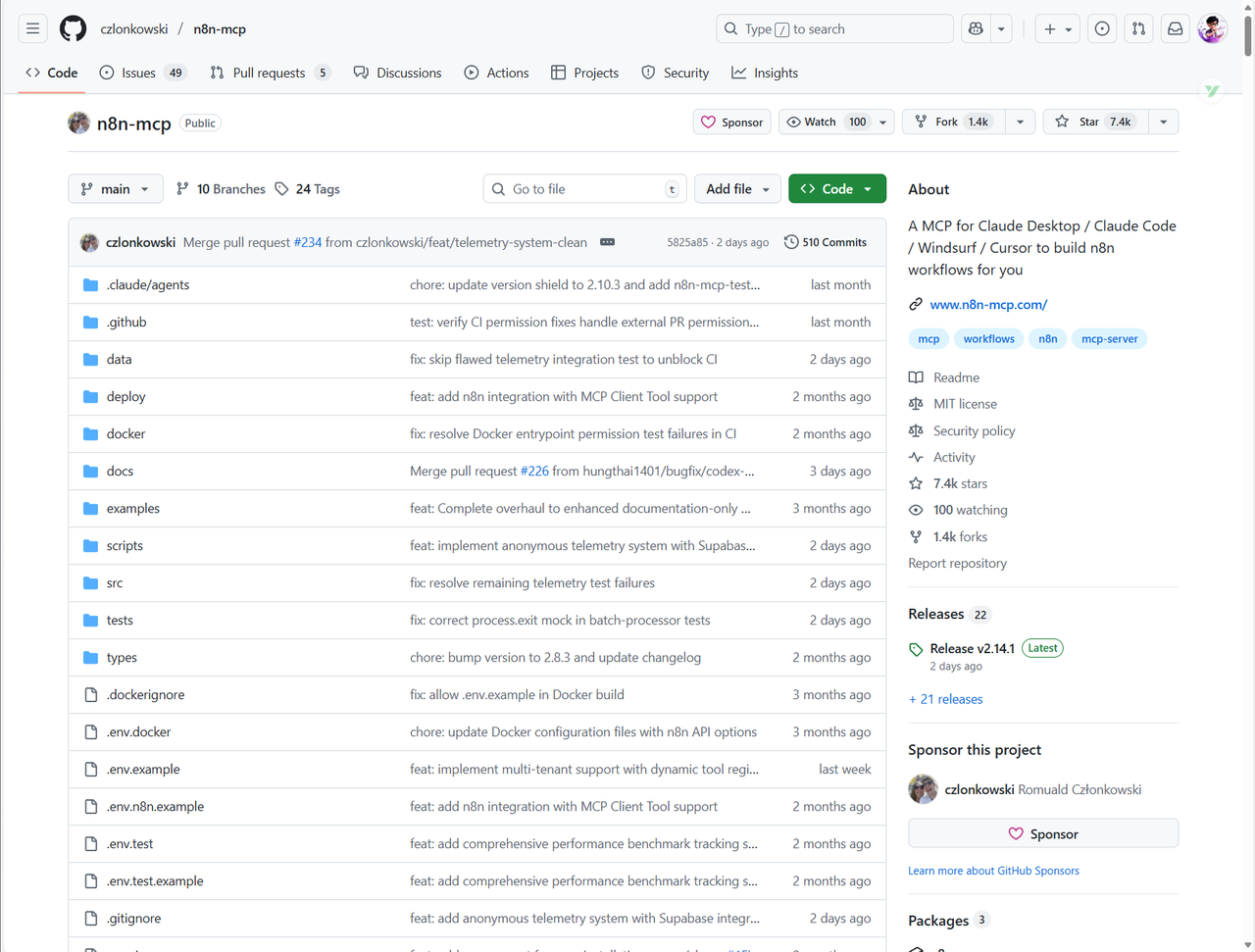Click Report repository link

tap(957, 563)
